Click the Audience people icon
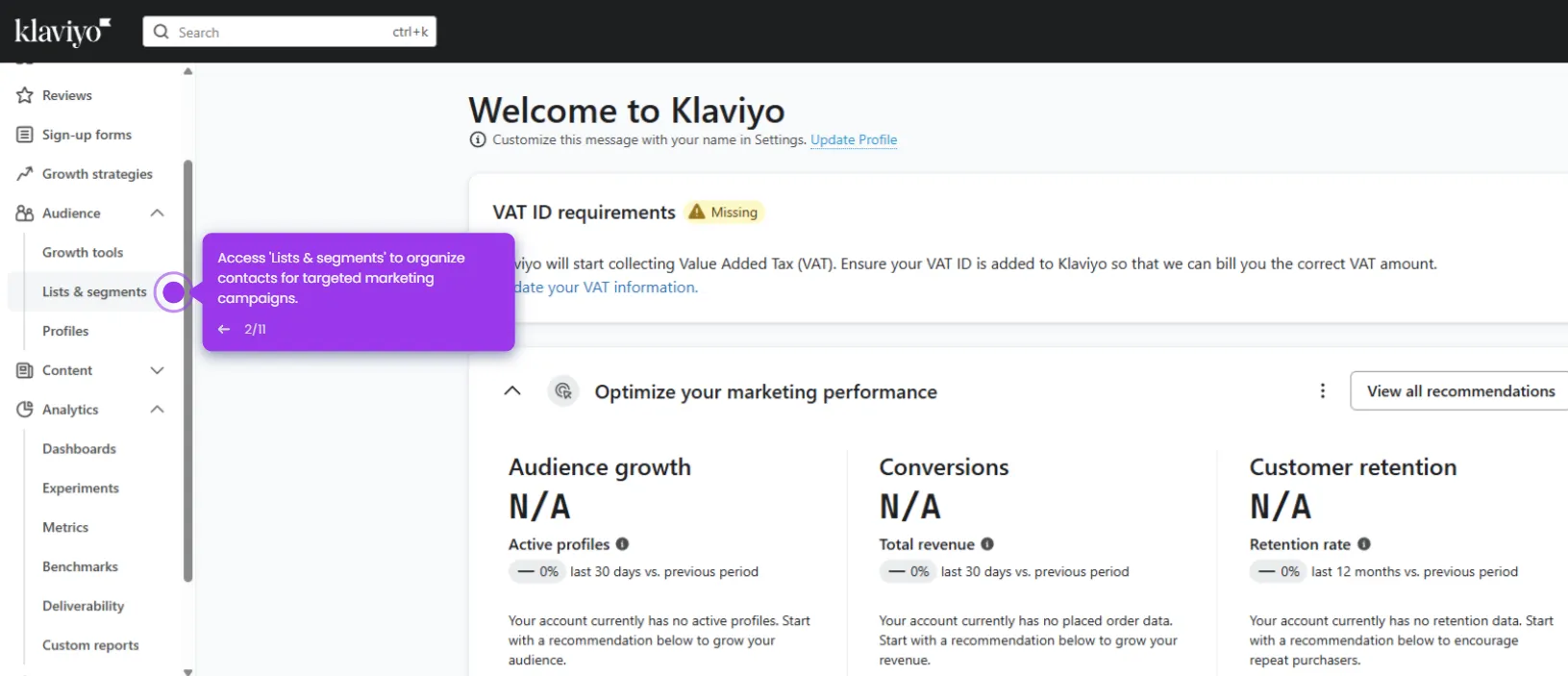The image size is (1568, 676). pyautogui.click(x=25, y=213)
